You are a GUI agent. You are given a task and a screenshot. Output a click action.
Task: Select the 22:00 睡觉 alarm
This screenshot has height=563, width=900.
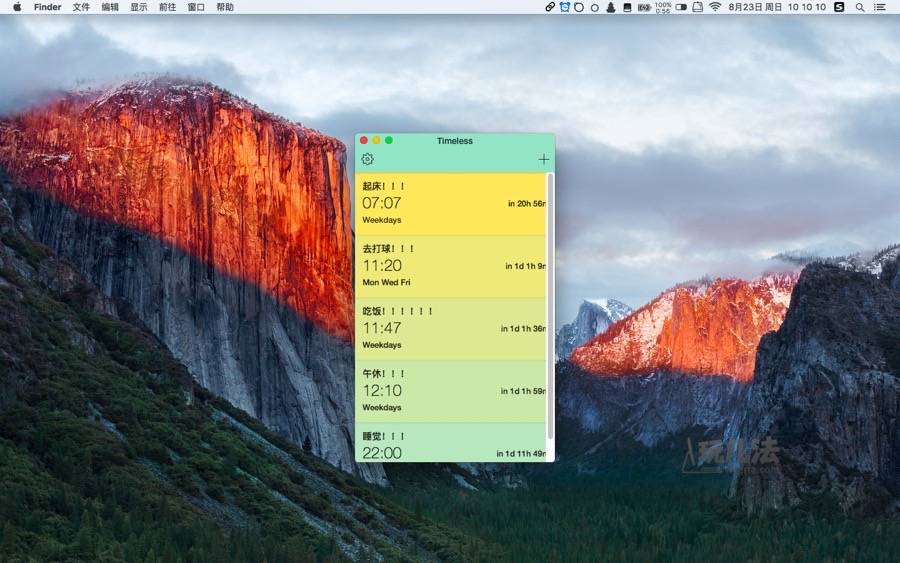pyautogui.click(x=450, y=443)
